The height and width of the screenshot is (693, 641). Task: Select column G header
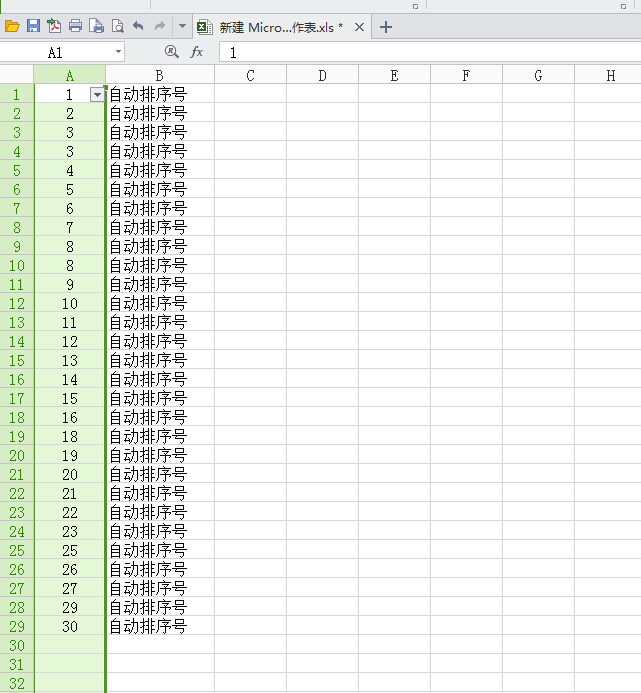(x=539, y=76)
